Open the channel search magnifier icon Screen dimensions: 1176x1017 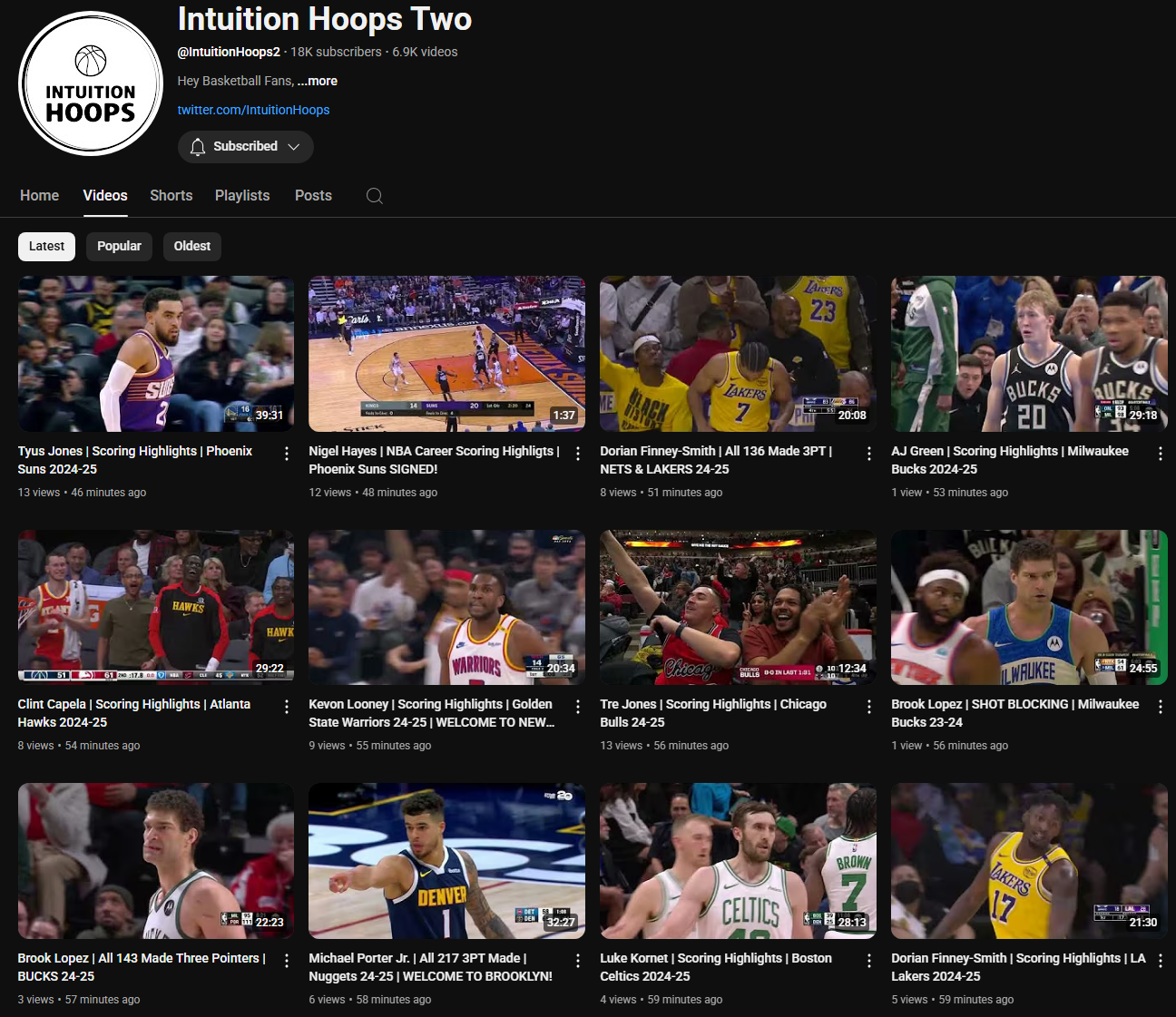pyautogui.click(x=374, y=196)
